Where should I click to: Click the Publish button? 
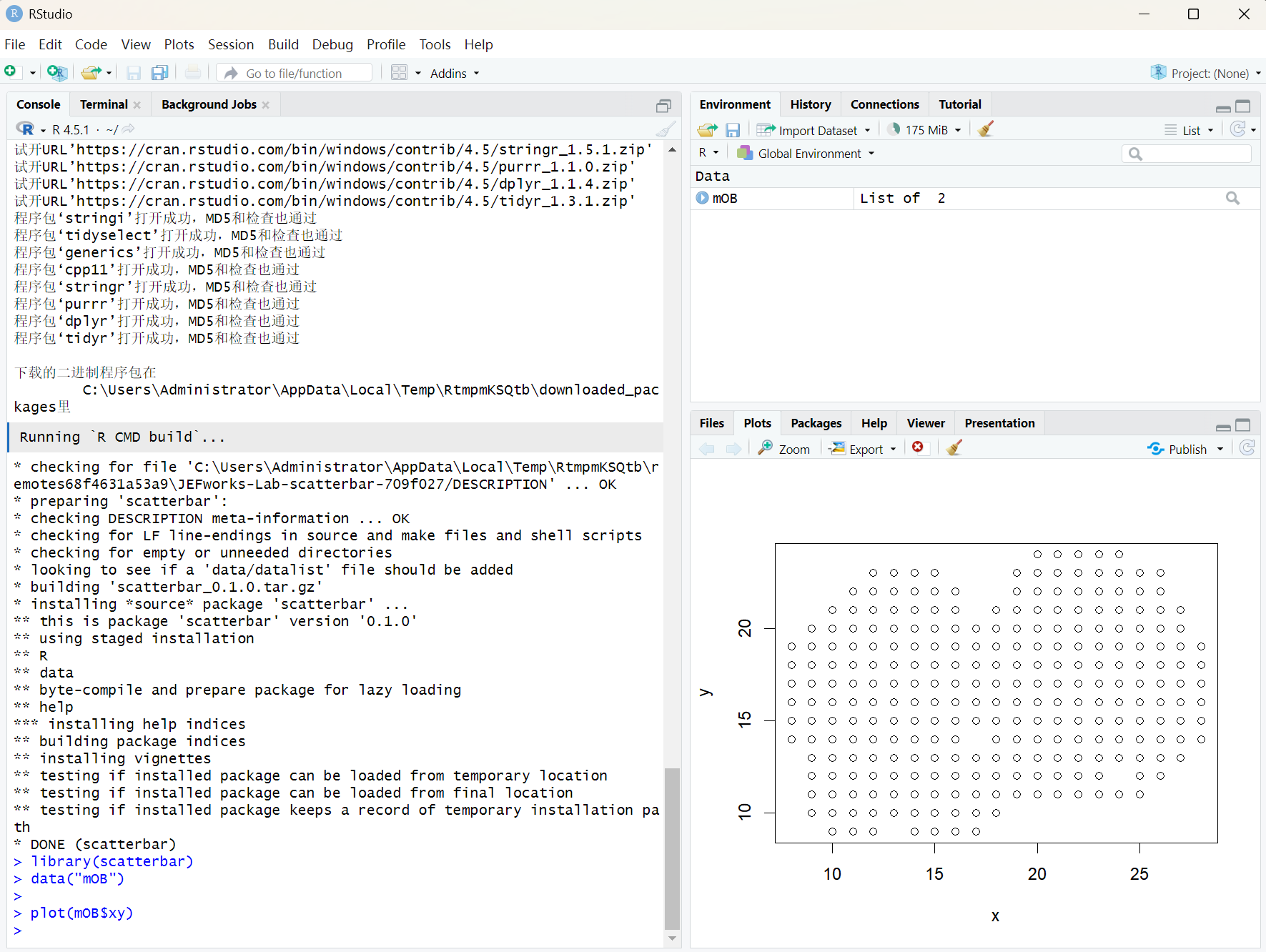(x=1177, y=449)
